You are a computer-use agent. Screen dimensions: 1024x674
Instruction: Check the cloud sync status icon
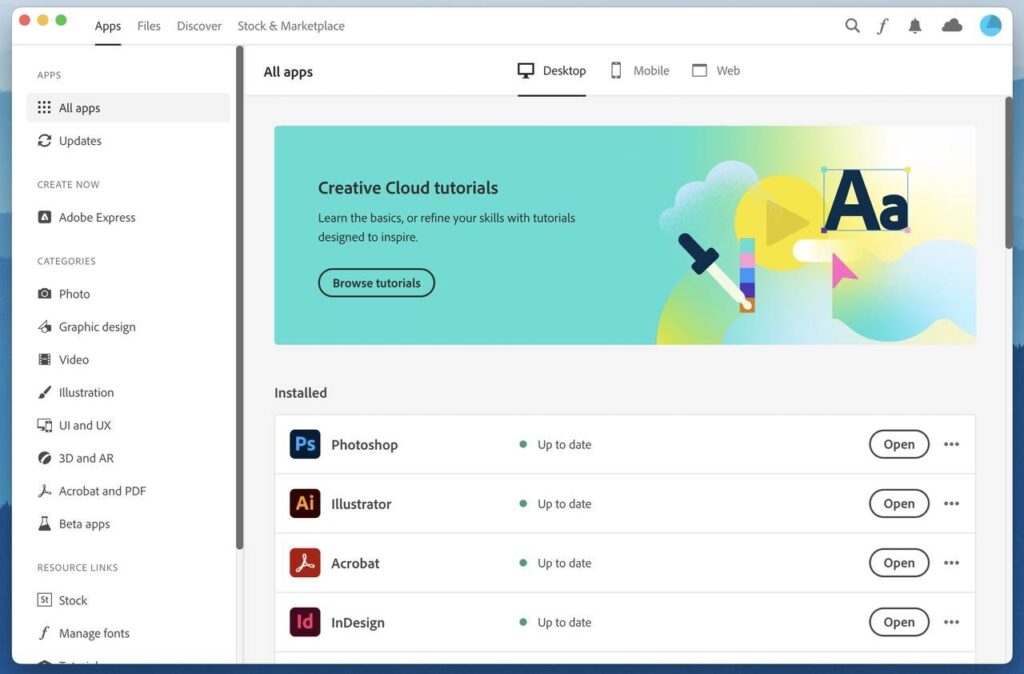tap(952, 25)
